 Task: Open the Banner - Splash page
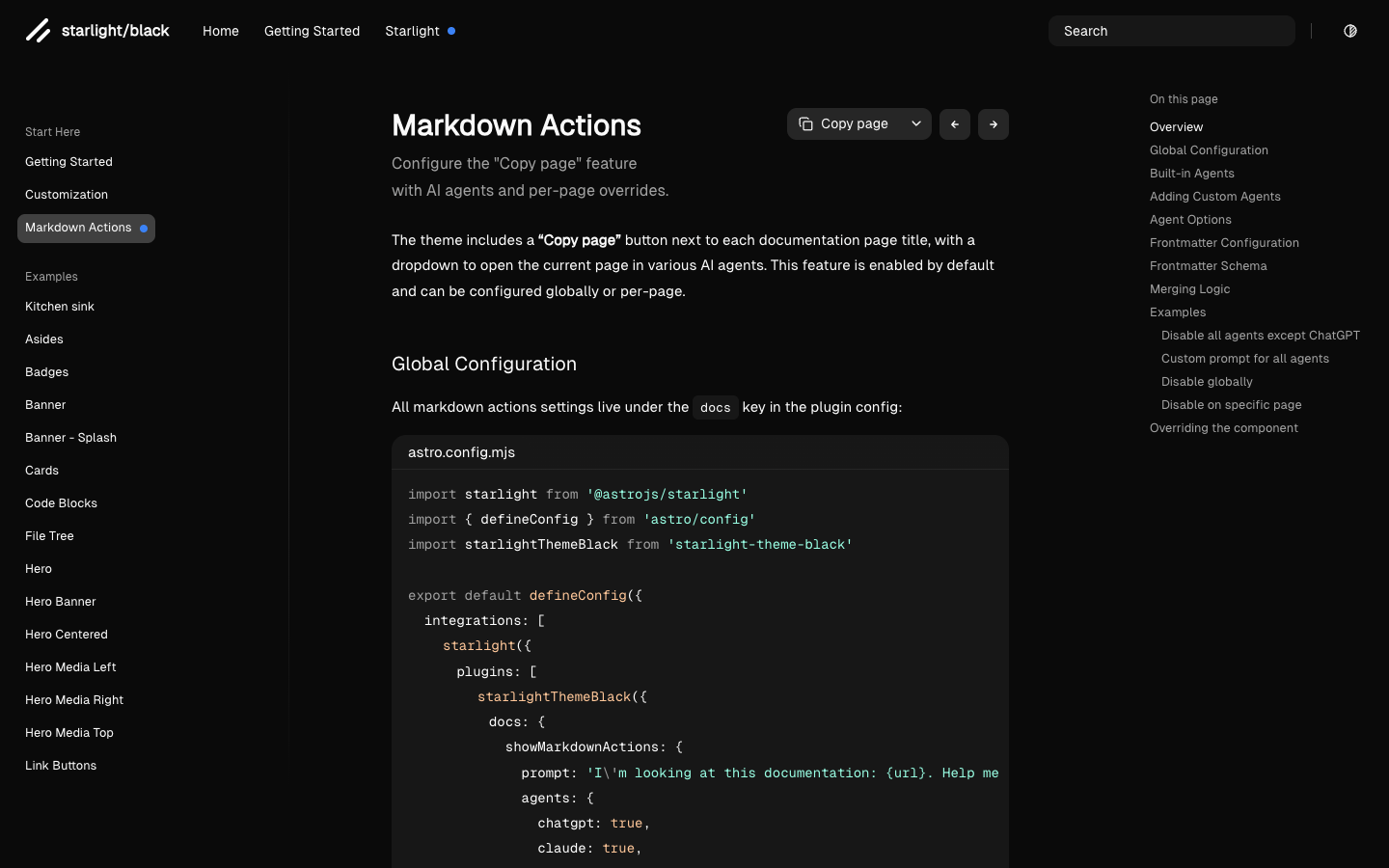pyautogui.click(x=70, y=438)
